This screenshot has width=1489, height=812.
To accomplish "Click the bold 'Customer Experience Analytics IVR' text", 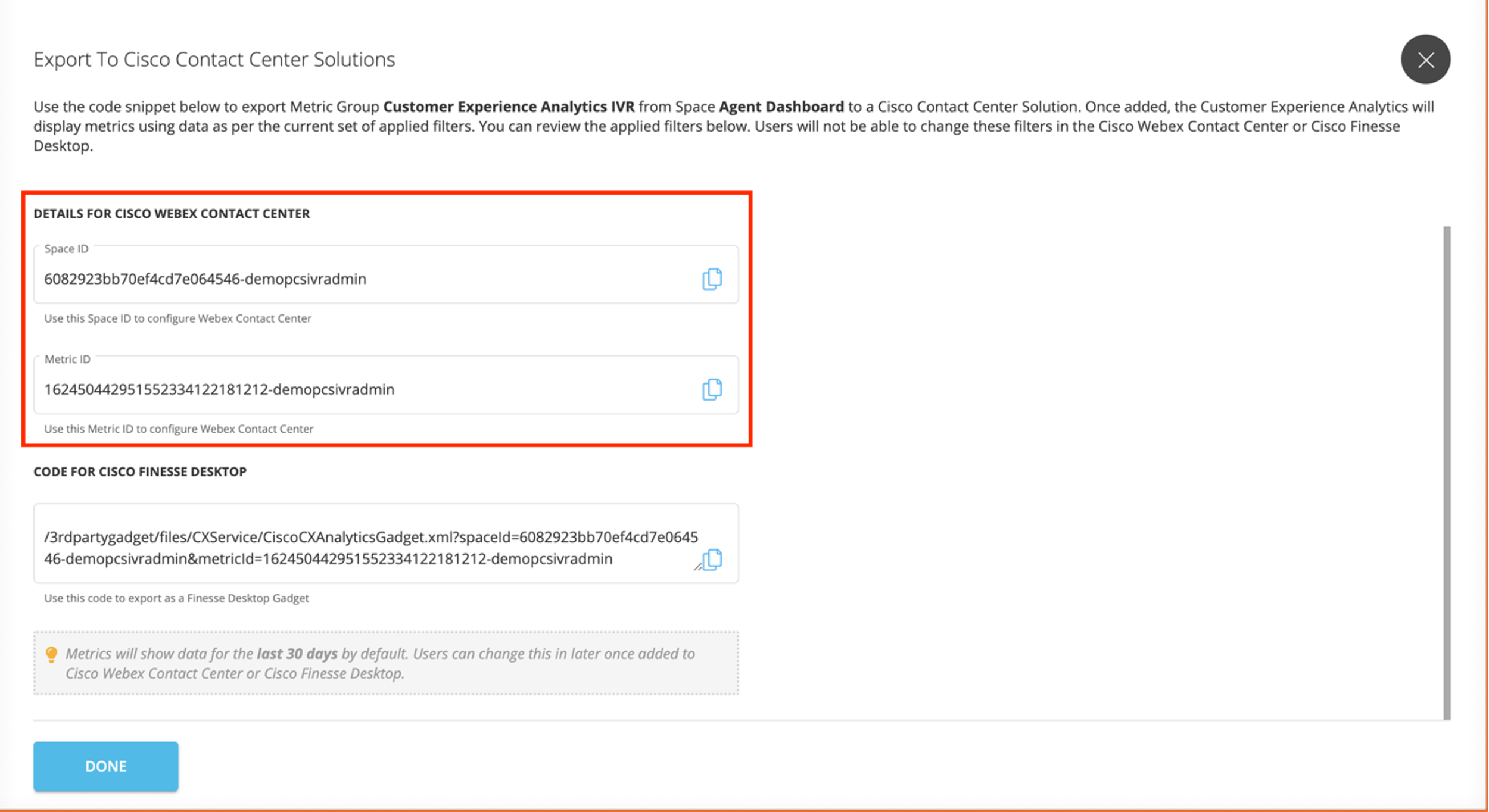I will [509, 107].
